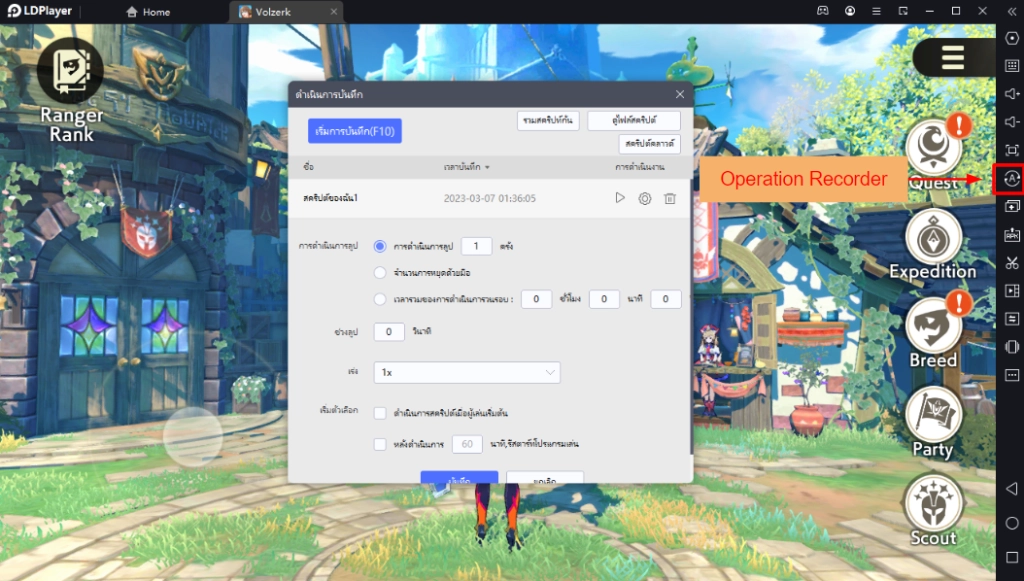Play the script สคริปต์ของฉัน1
Viewport: 1024px width, 581px height.
coord(620,198)
